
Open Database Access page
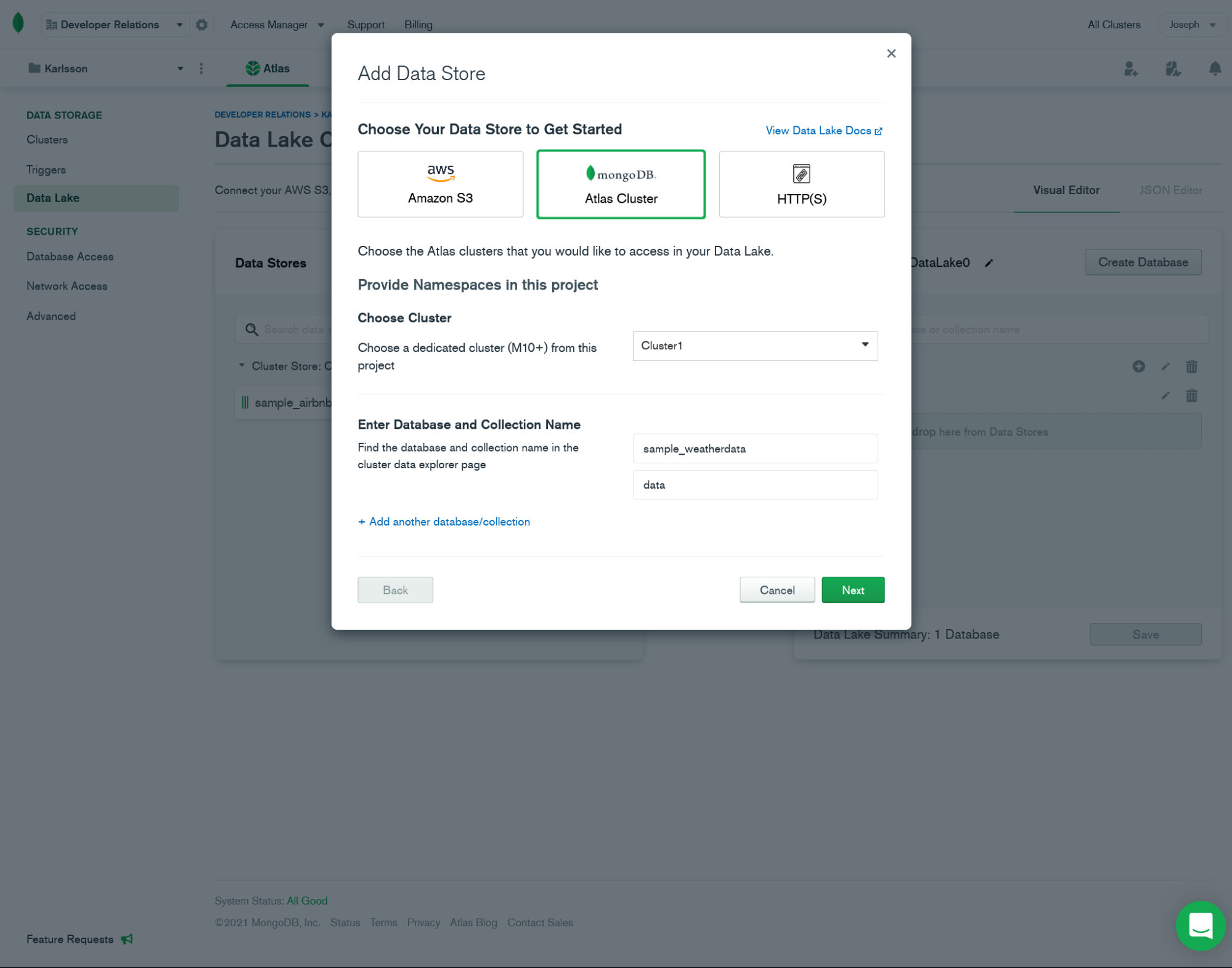coord(70,256)
